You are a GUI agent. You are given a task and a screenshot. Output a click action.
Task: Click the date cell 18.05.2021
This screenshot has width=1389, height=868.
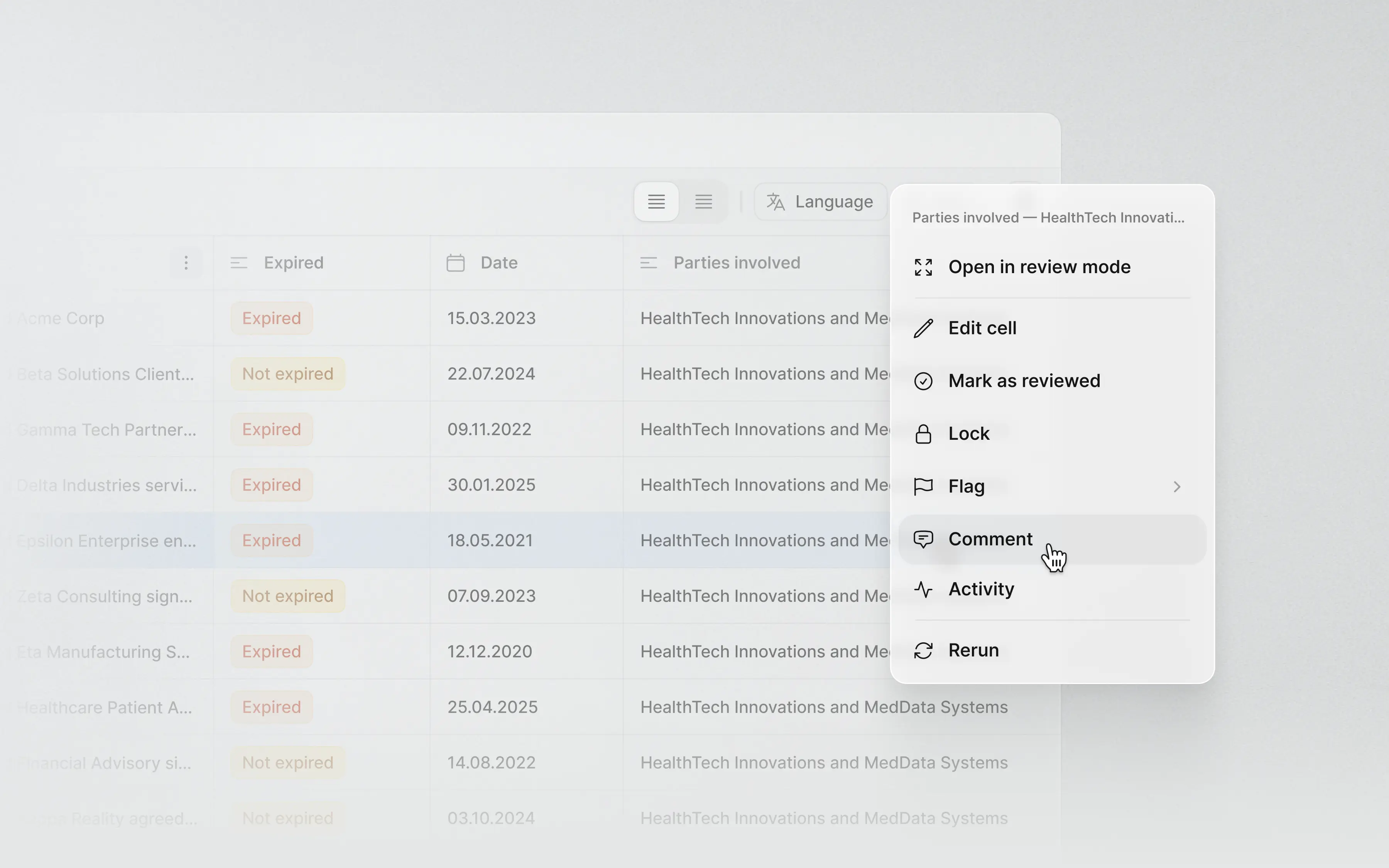pyautogui.click(x=490, y=541)
